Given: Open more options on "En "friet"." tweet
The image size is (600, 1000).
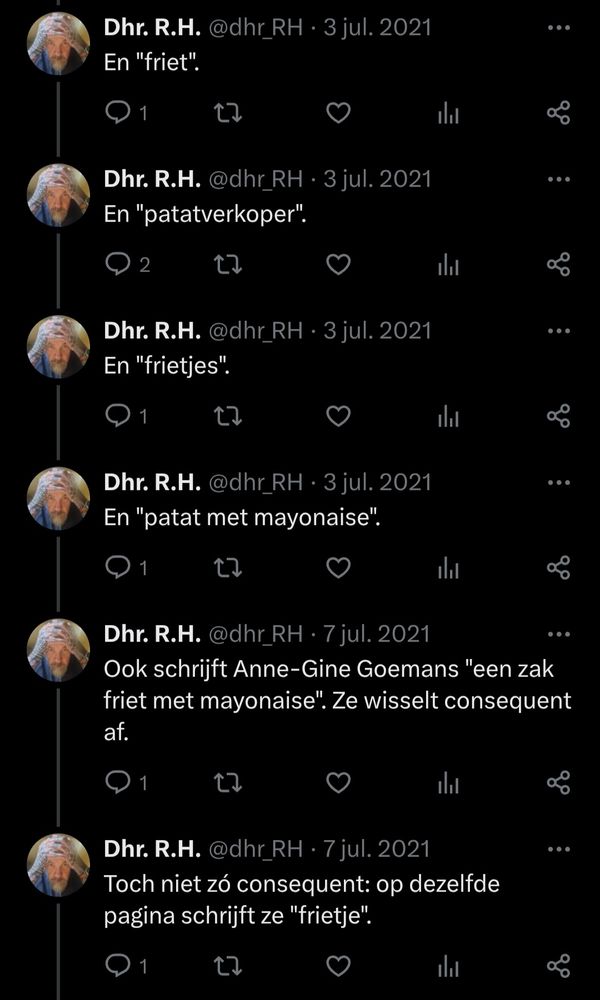Looking at the screenshot, I should point(559,28).
